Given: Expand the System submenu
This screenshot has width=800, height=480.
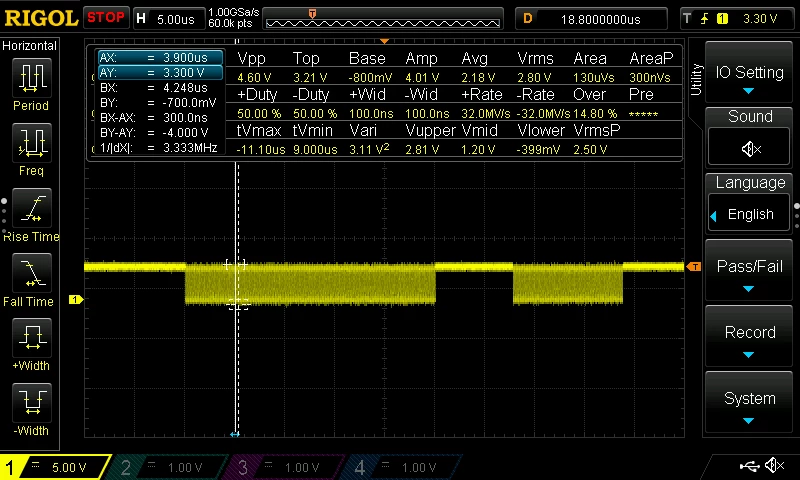Looking at the screenshot, I should (x=749, y=404).
